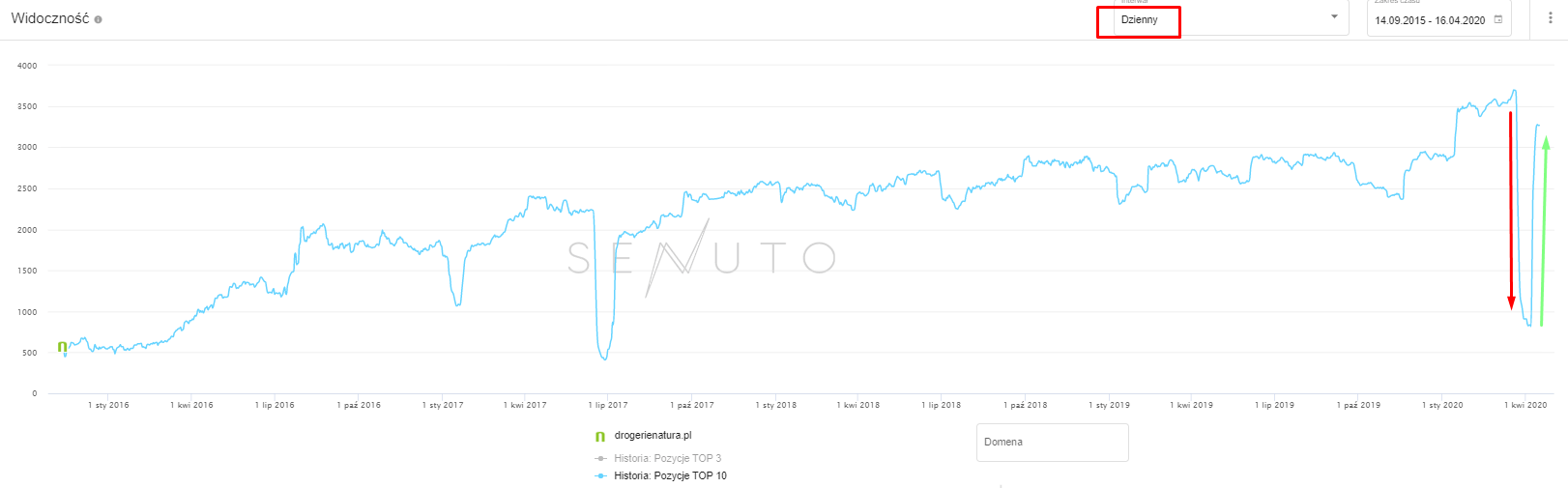Toggle Historia: Pozycje TOP 3 series
1568x488 pixels.
click(x=667, y=458)
